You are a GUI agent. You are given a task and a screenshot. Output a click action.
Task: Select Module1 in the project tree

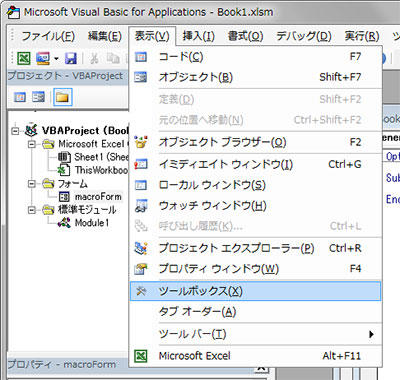(x=92, y=223)
